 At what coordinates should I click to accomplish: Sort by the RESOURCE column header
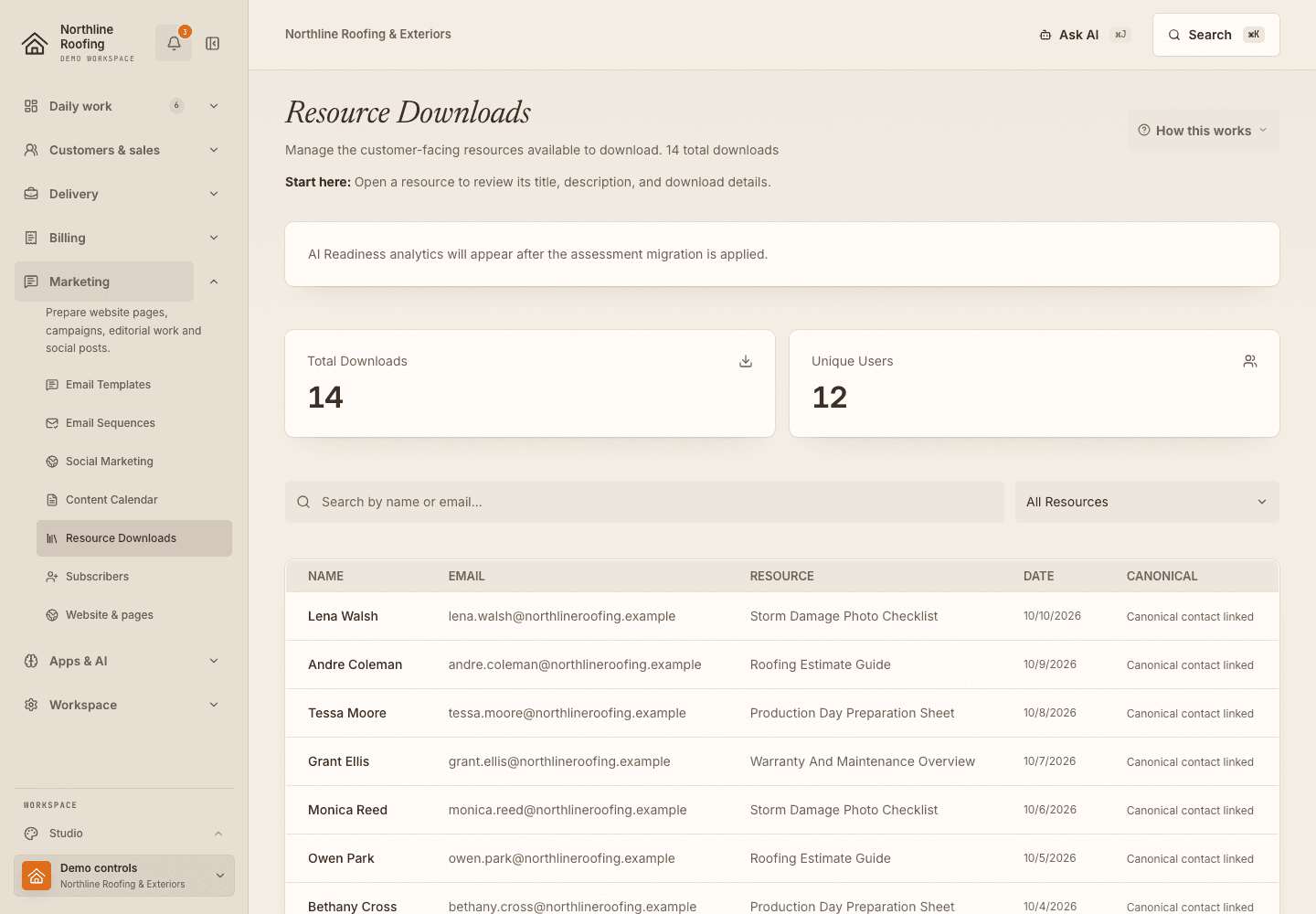coord(781,576)
